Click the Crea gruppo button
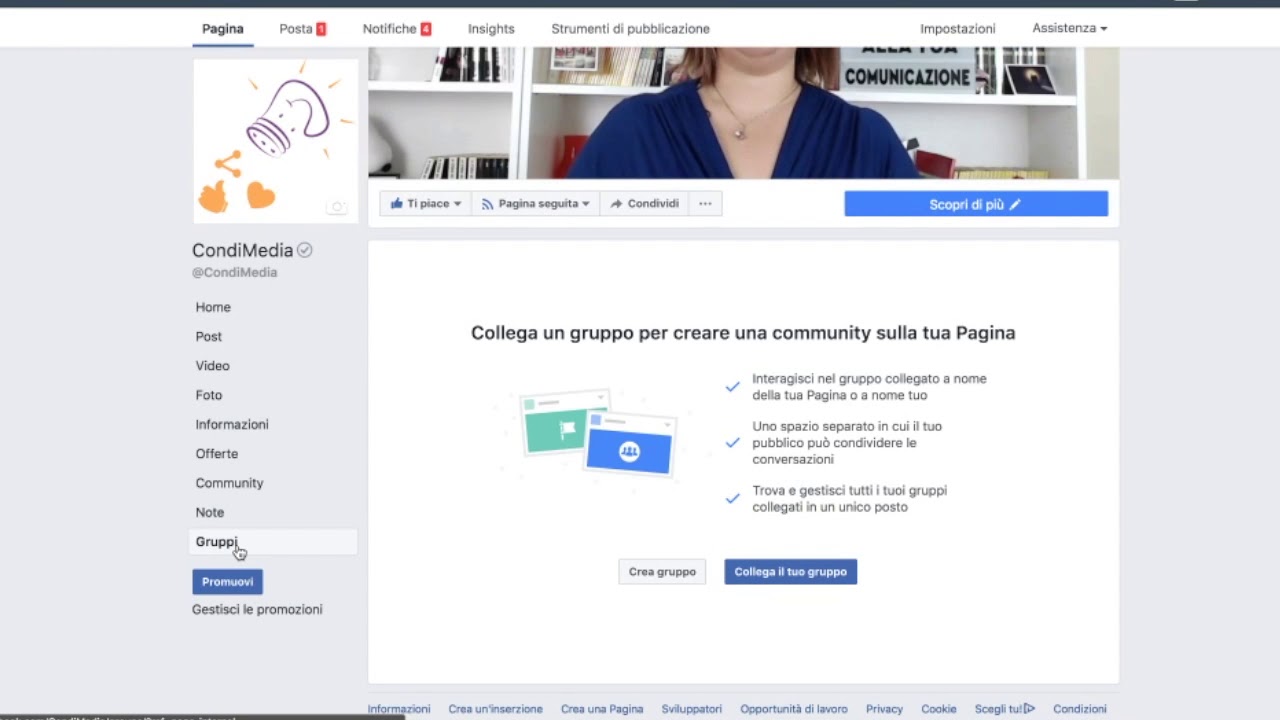1280x720 pixels. (662, 572)
